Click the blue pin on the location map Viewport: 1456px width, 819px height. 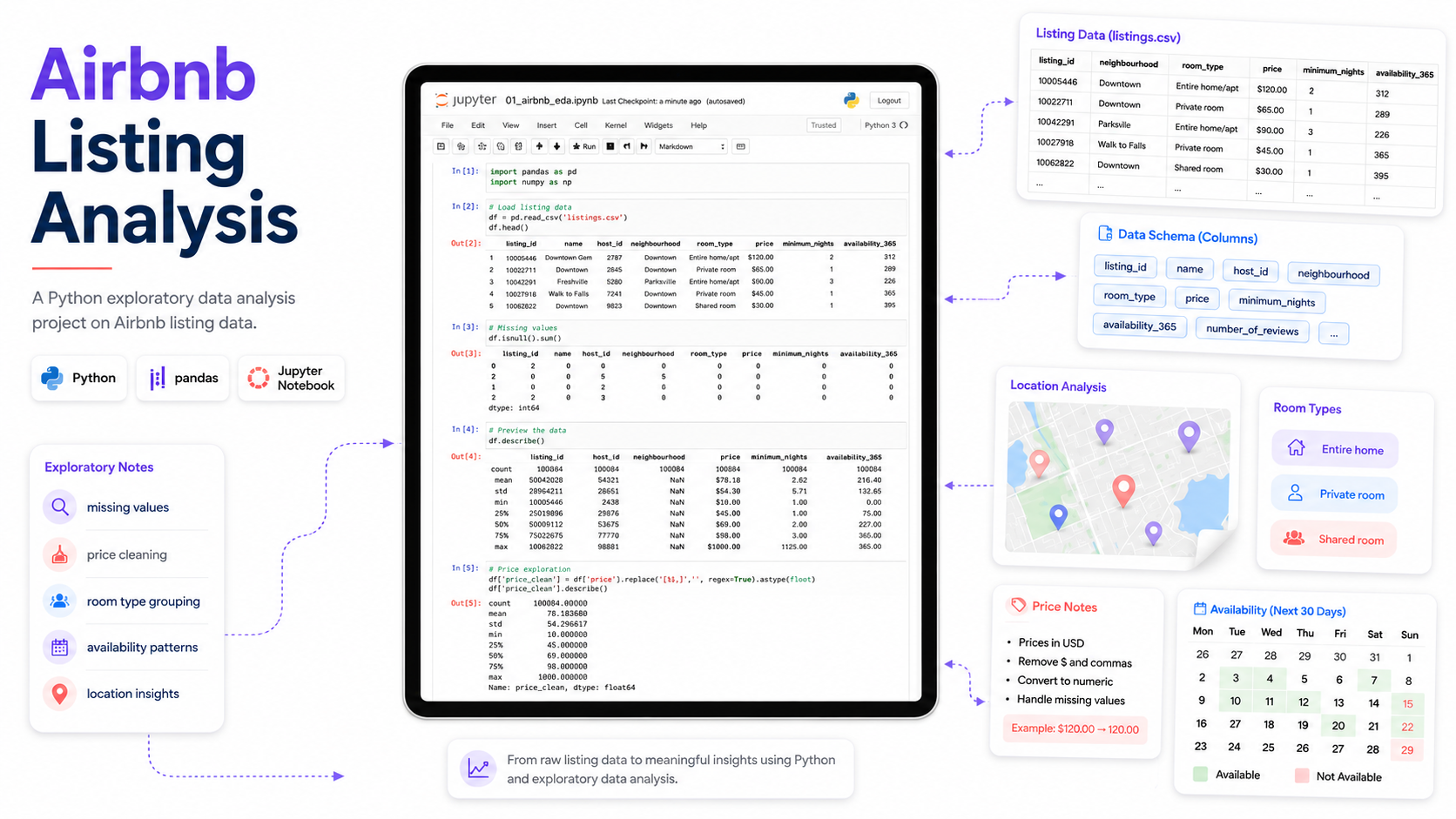pos(1058,516)
